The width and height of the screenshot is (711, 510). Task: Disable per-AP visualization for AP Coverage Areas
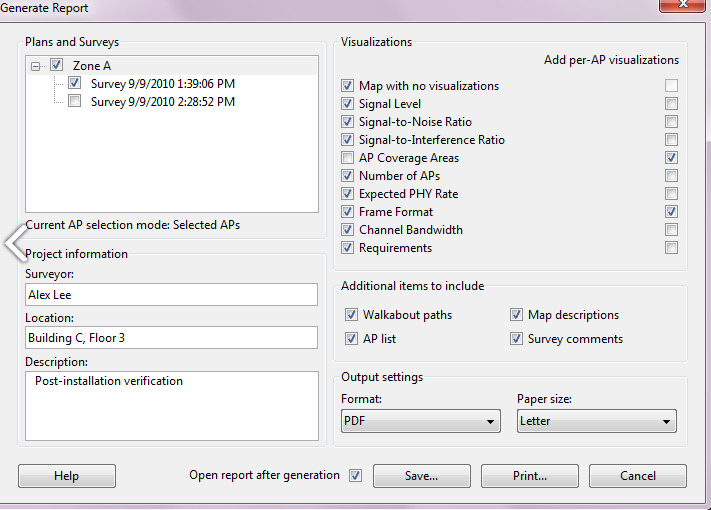[x=672, y=157]
